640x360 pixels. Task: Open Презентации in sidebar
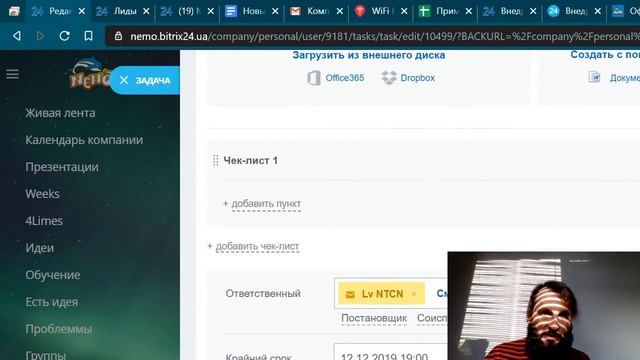click(62, 167)
